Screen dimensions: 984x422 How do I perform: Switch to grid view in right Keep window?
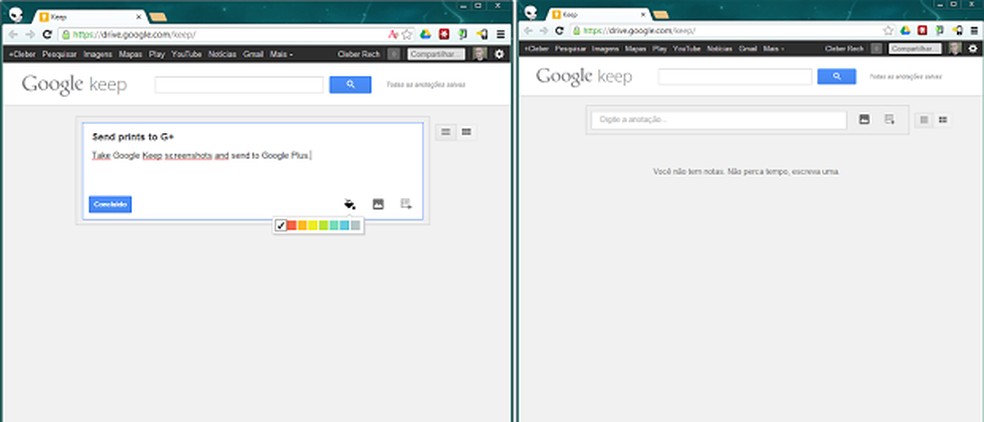tap(942, 119)
